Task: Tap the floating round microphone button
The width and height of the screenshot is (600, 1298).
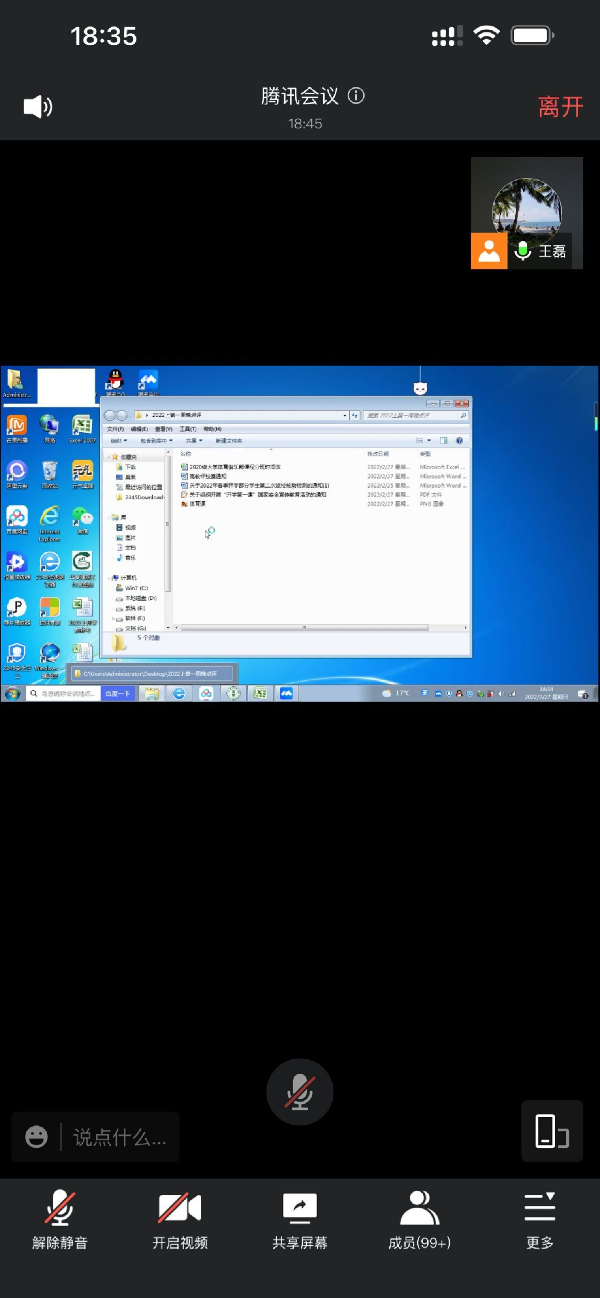Action: tap(300, 1092)
